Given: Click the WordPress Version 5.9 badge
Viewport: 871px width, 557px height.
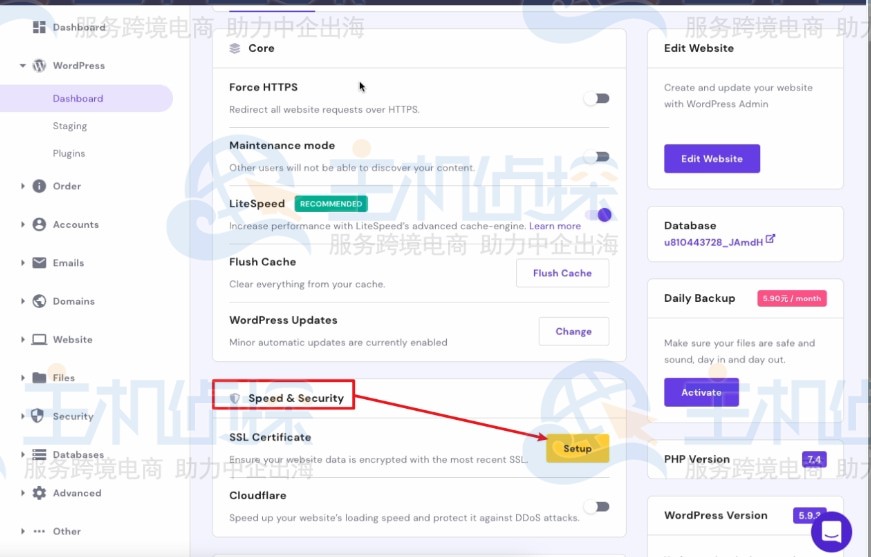Looking at the screenshot, I should coord(809,515).
